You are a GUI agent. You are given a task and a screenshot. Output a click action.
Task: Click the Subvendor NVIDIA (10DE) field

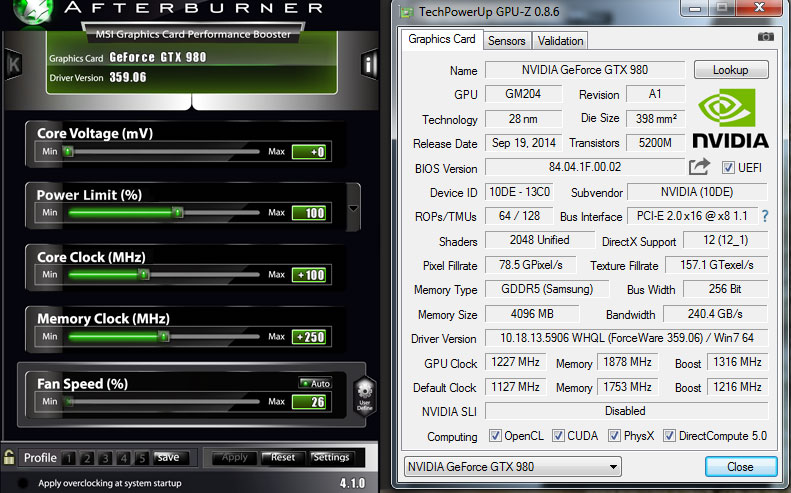click(x=697, y=192)
